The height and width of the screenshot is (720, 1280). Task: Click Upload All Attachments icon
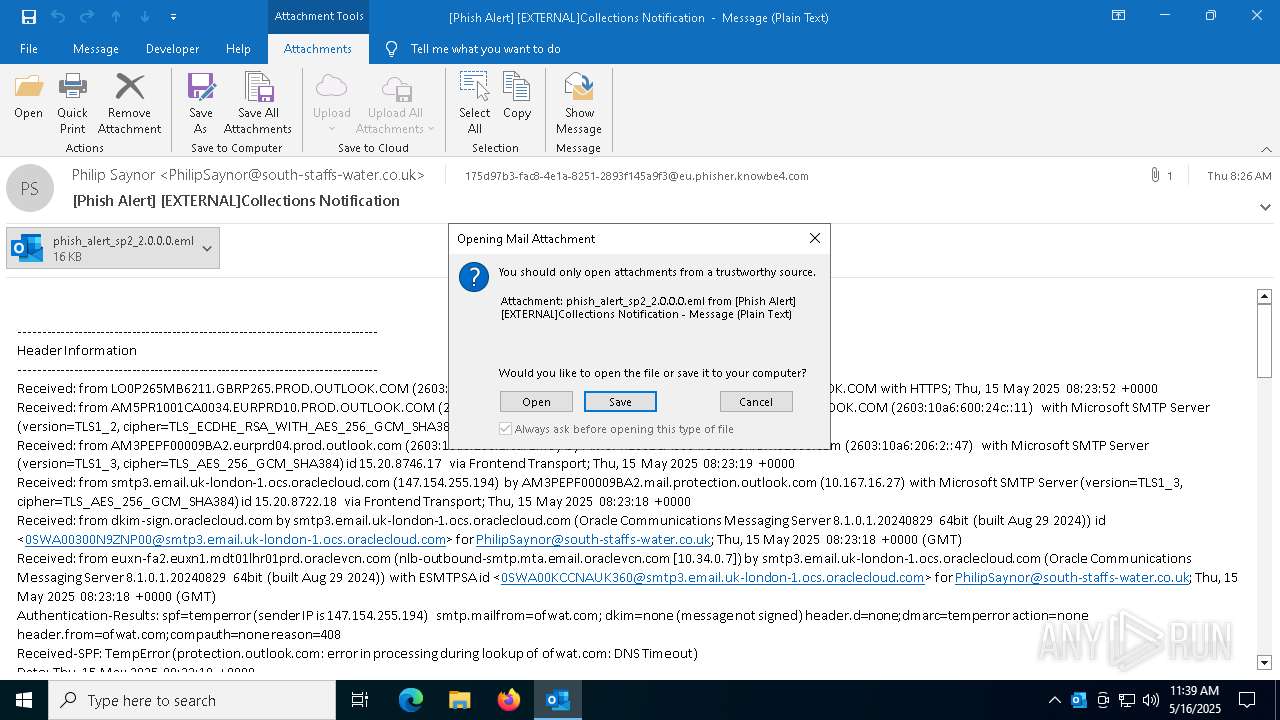point(396,104)
